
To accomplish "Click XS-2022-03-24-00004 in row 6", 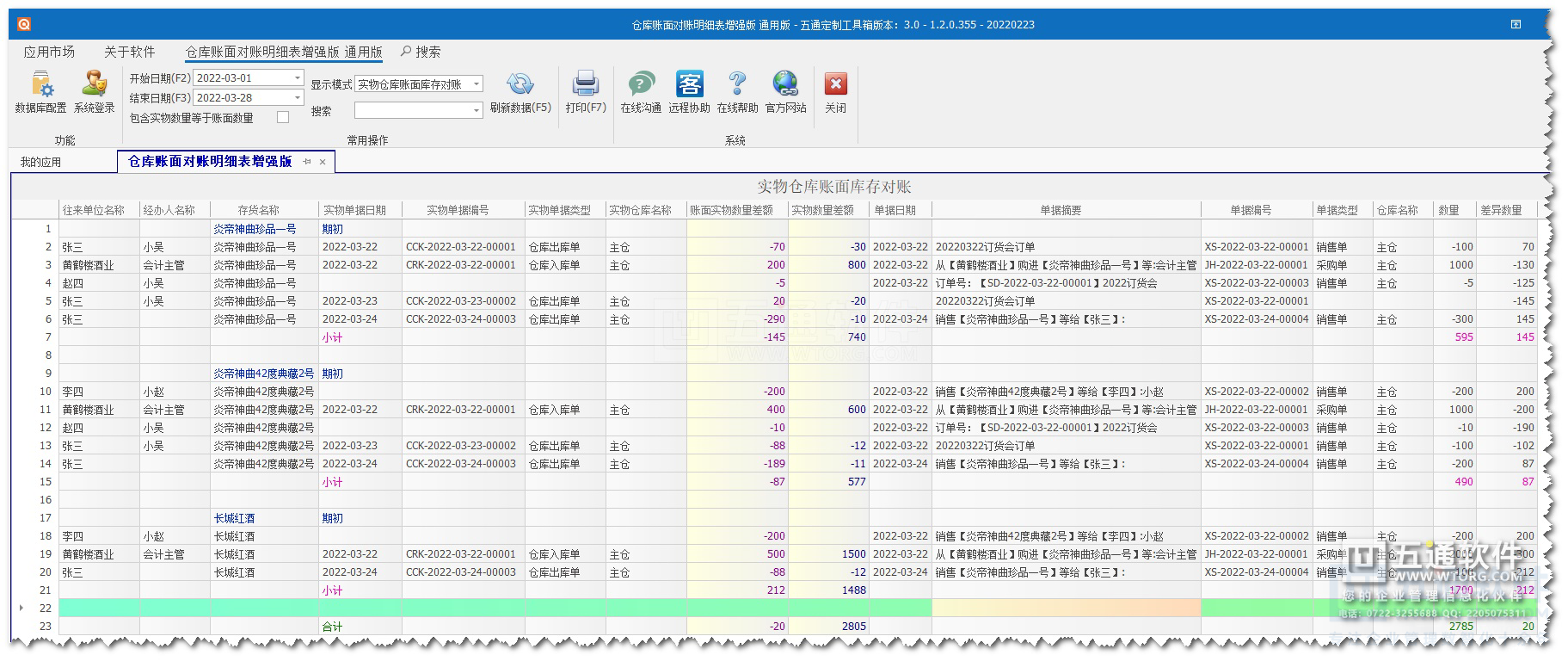I will coord(1257,319).
